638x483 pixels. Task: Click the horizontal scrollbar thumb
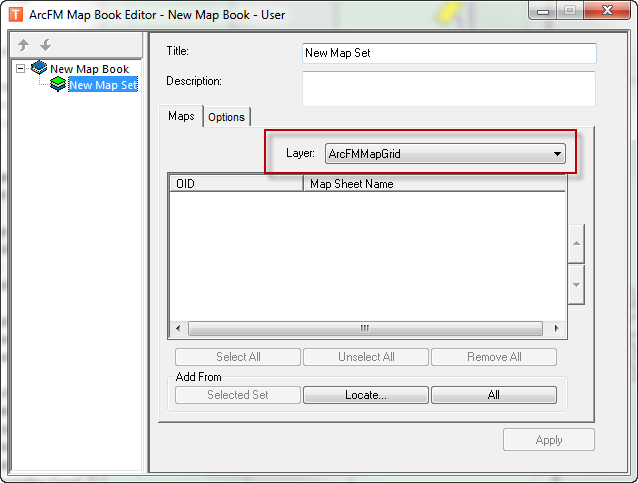coord(365,328)
